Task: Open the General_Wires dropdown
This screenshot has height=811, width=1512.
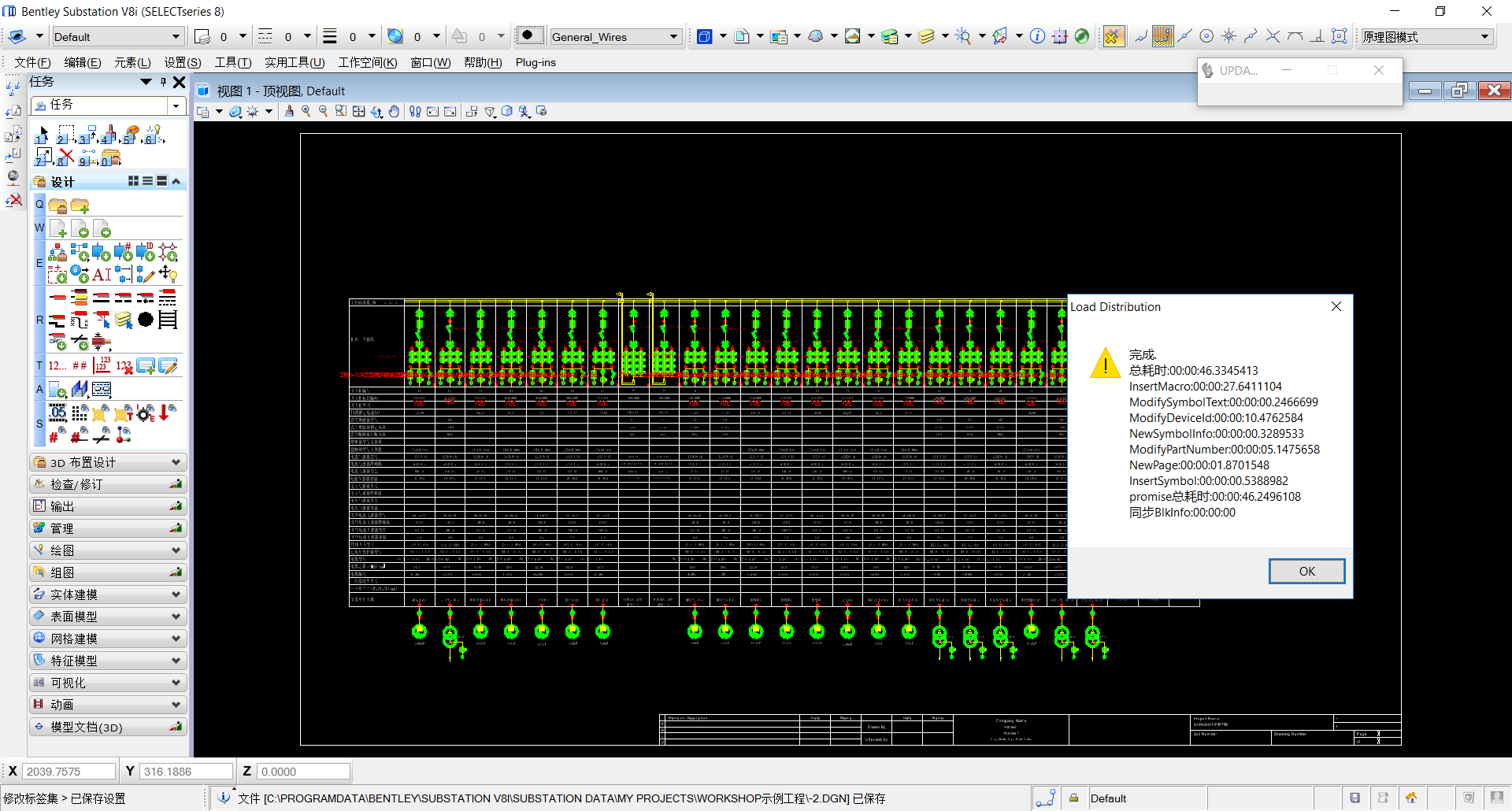Action: 673,37
